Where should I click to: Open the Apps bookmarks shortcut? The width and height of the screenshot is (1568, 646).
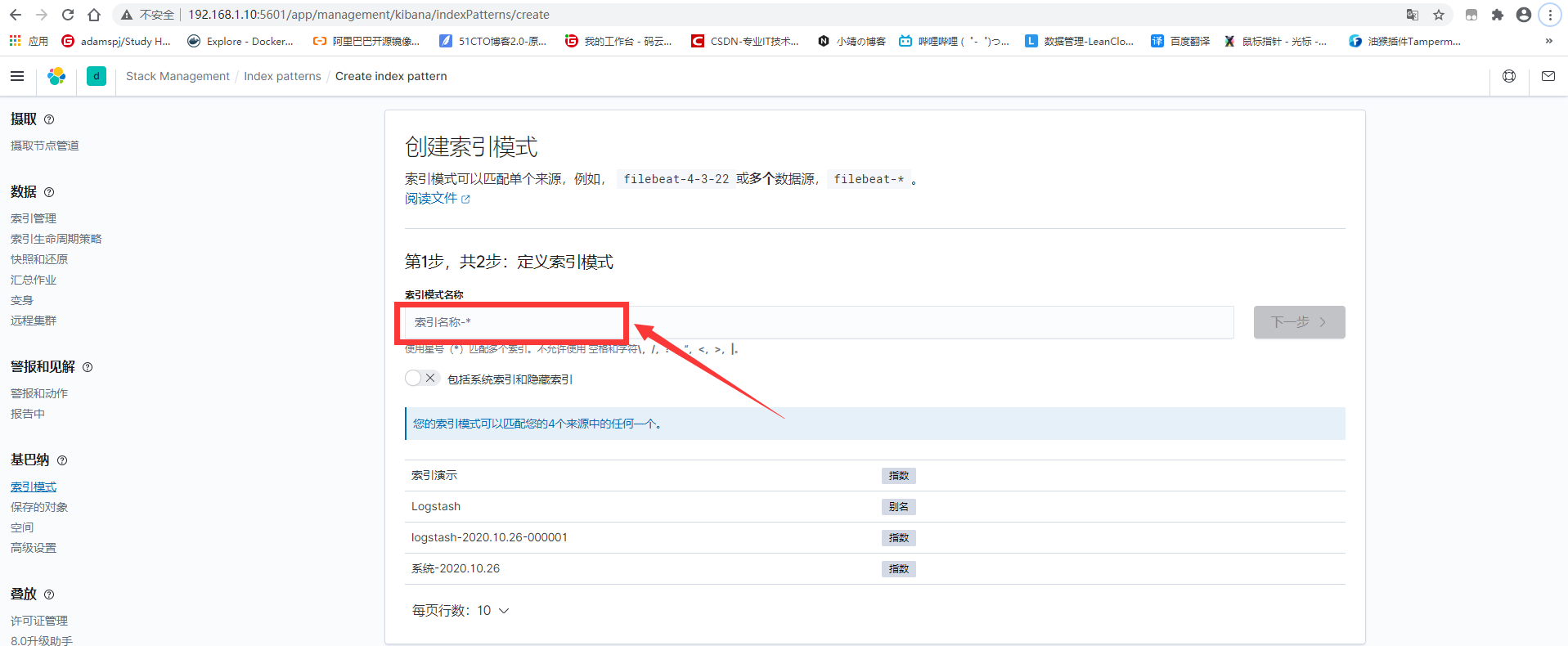pyautogui.click(x=29, y=41)
